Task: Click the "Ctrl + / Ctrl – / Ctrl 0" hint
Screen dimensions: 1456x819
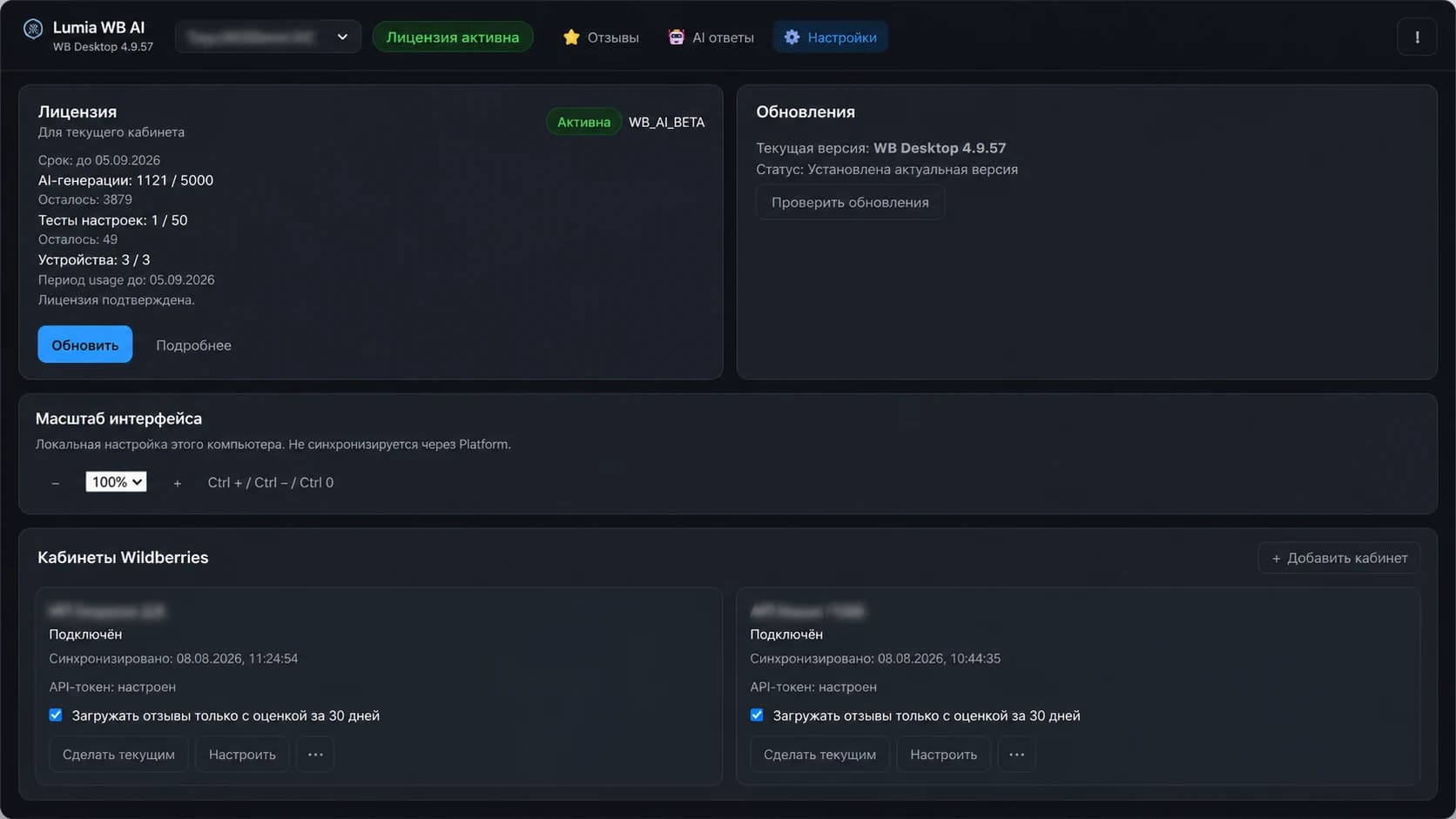Action: pos(270,482)
